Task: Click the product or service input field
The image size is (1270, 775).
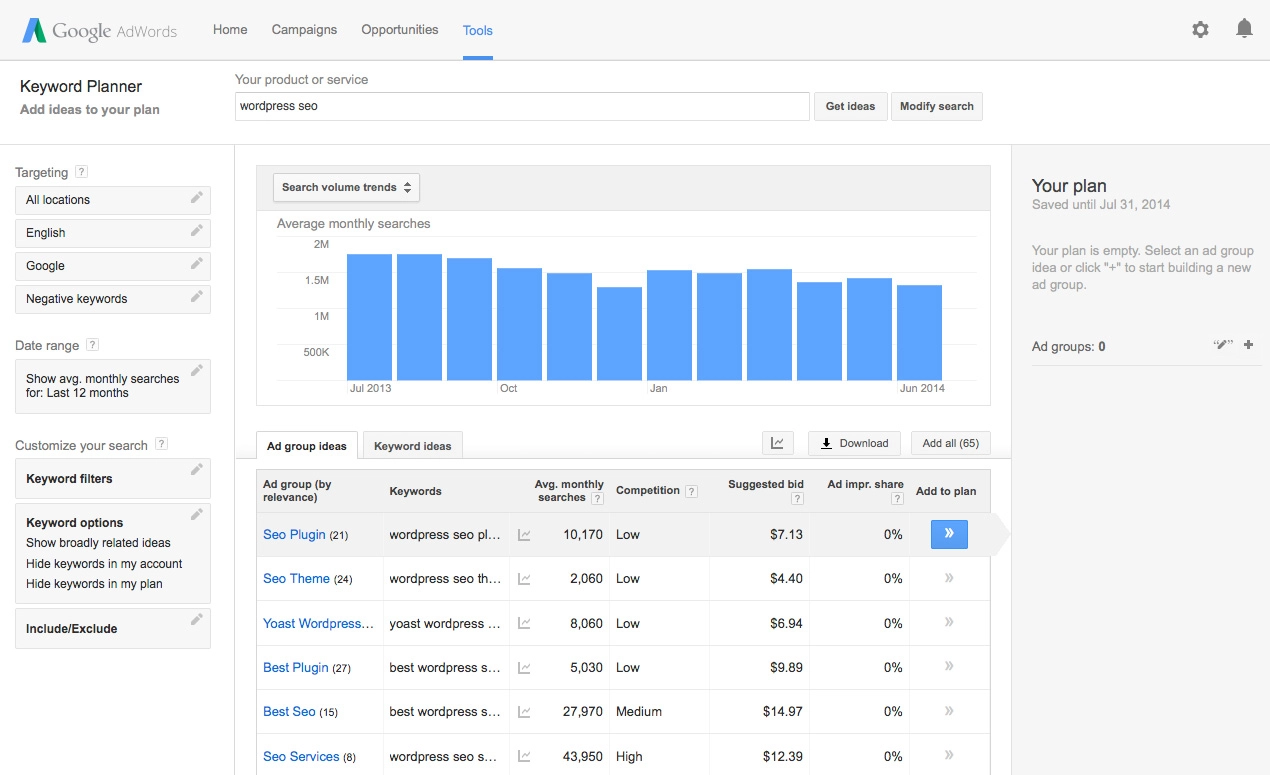Action: pyautogui.click(x=522, y=106)
